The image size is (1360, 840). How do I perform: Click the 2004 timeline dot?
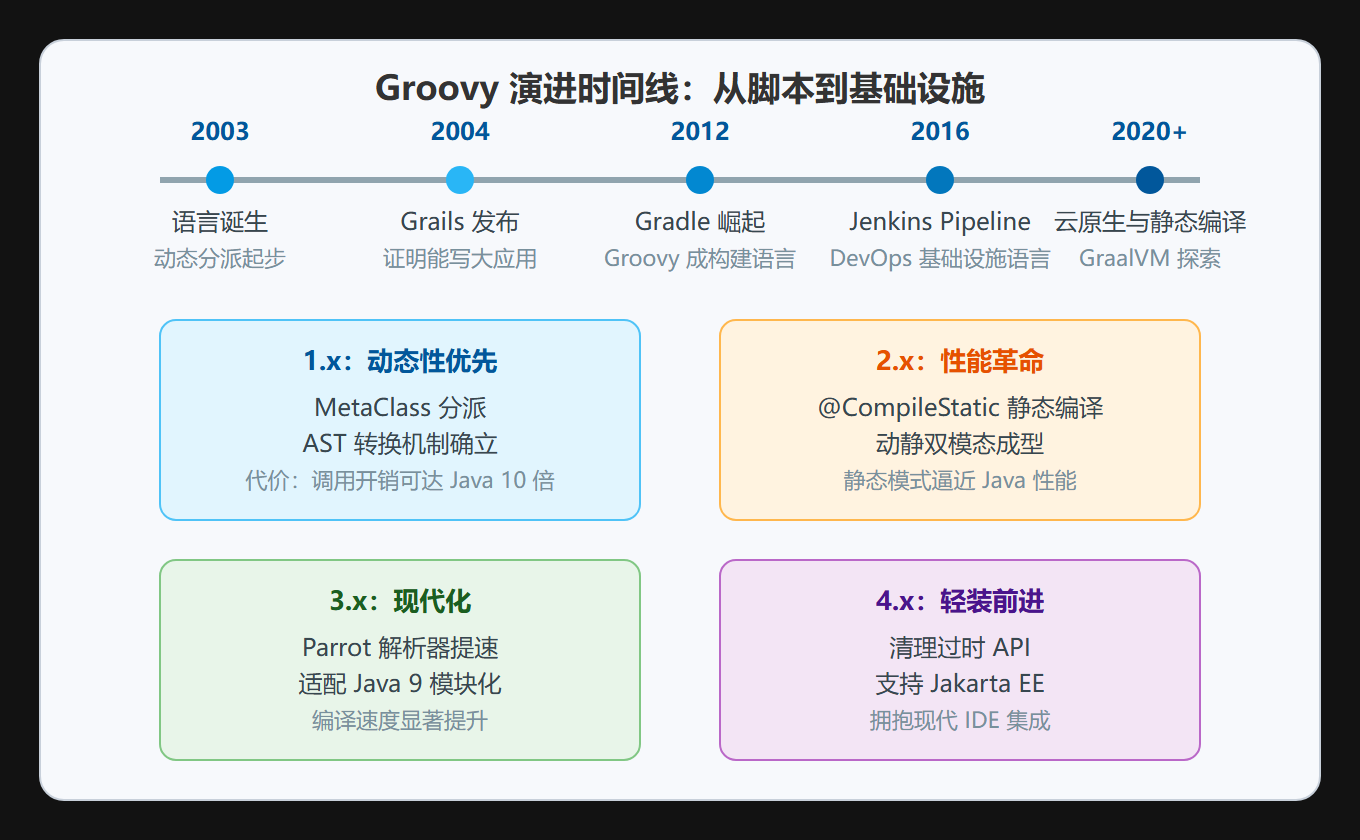[x=460, y=180]
